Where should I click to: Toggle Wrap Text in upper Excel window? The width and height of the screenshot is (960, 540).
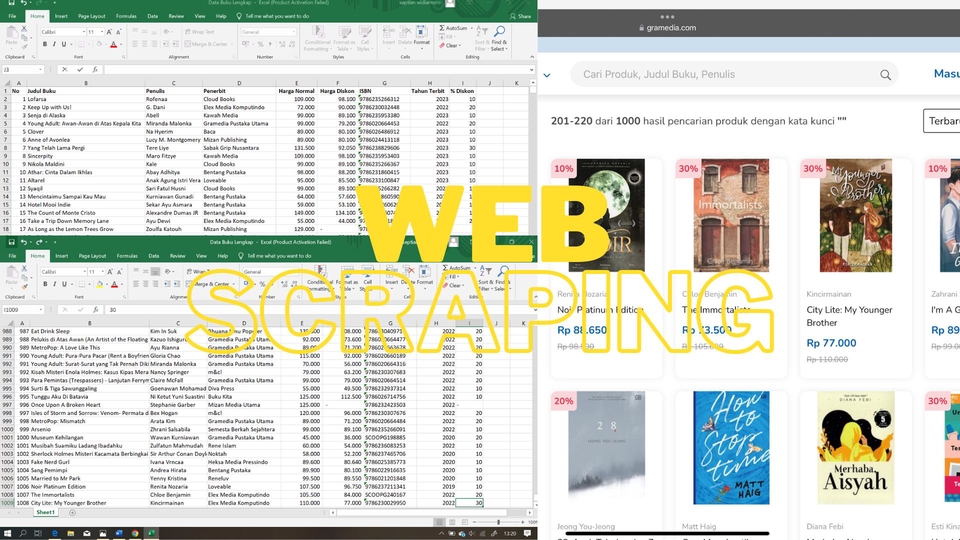click(x=200, y=32)
